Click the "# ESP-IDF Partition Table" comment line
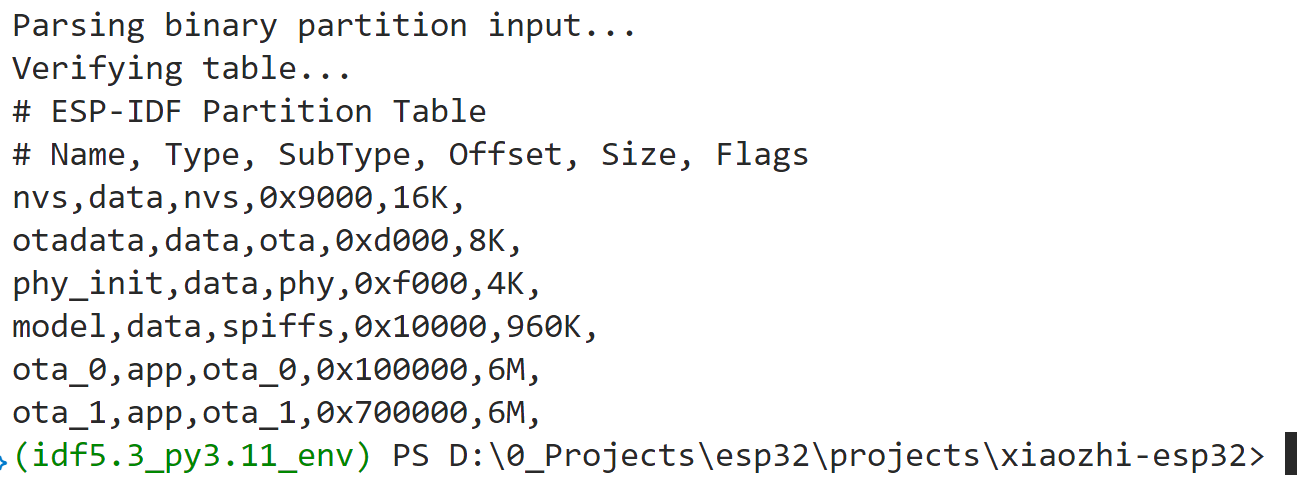 click(249, 112)
